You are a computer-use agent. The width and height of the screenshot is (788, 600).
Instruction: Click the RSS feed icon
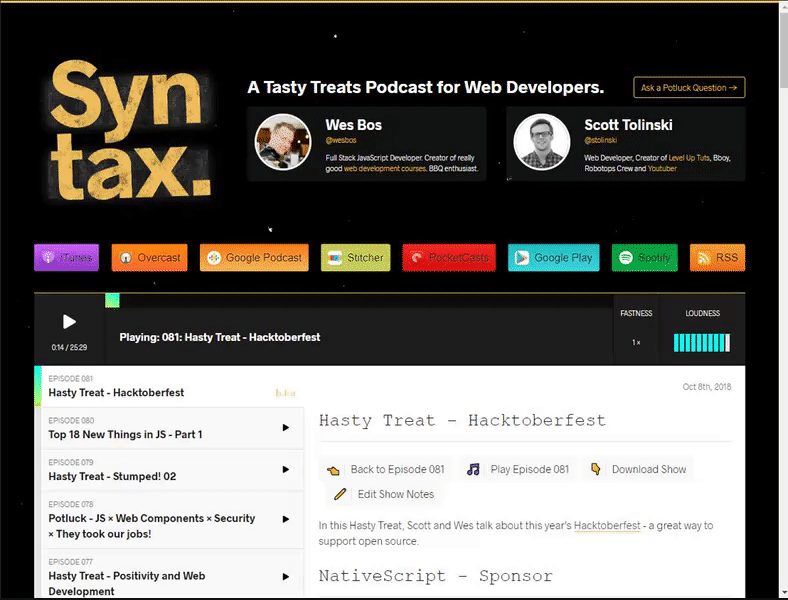tap(704, 258)
